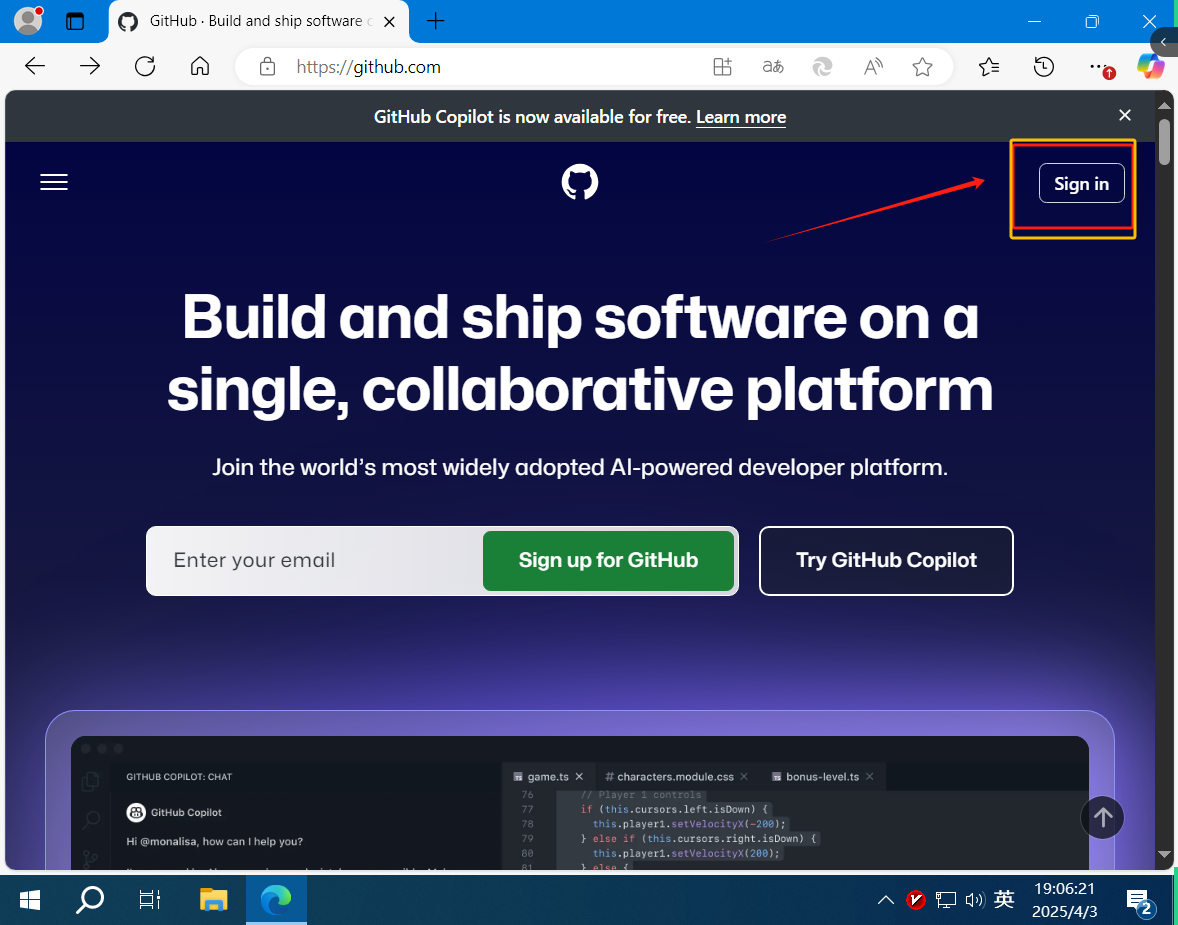The width and height of the screenshot is (1178, 925).
Task: Click the Microsoft Edge taskbar icon
Action: click(x=276, y=900)
